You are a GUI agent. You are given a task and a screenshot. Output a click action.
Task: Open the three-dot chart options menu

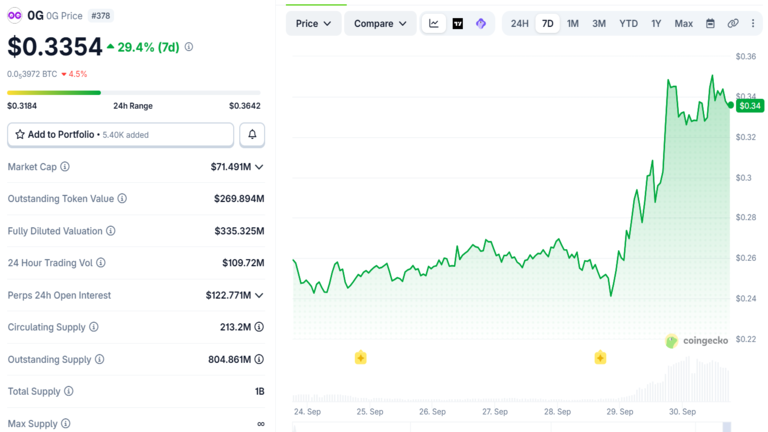pyautogui.click(x=753, y=24)
